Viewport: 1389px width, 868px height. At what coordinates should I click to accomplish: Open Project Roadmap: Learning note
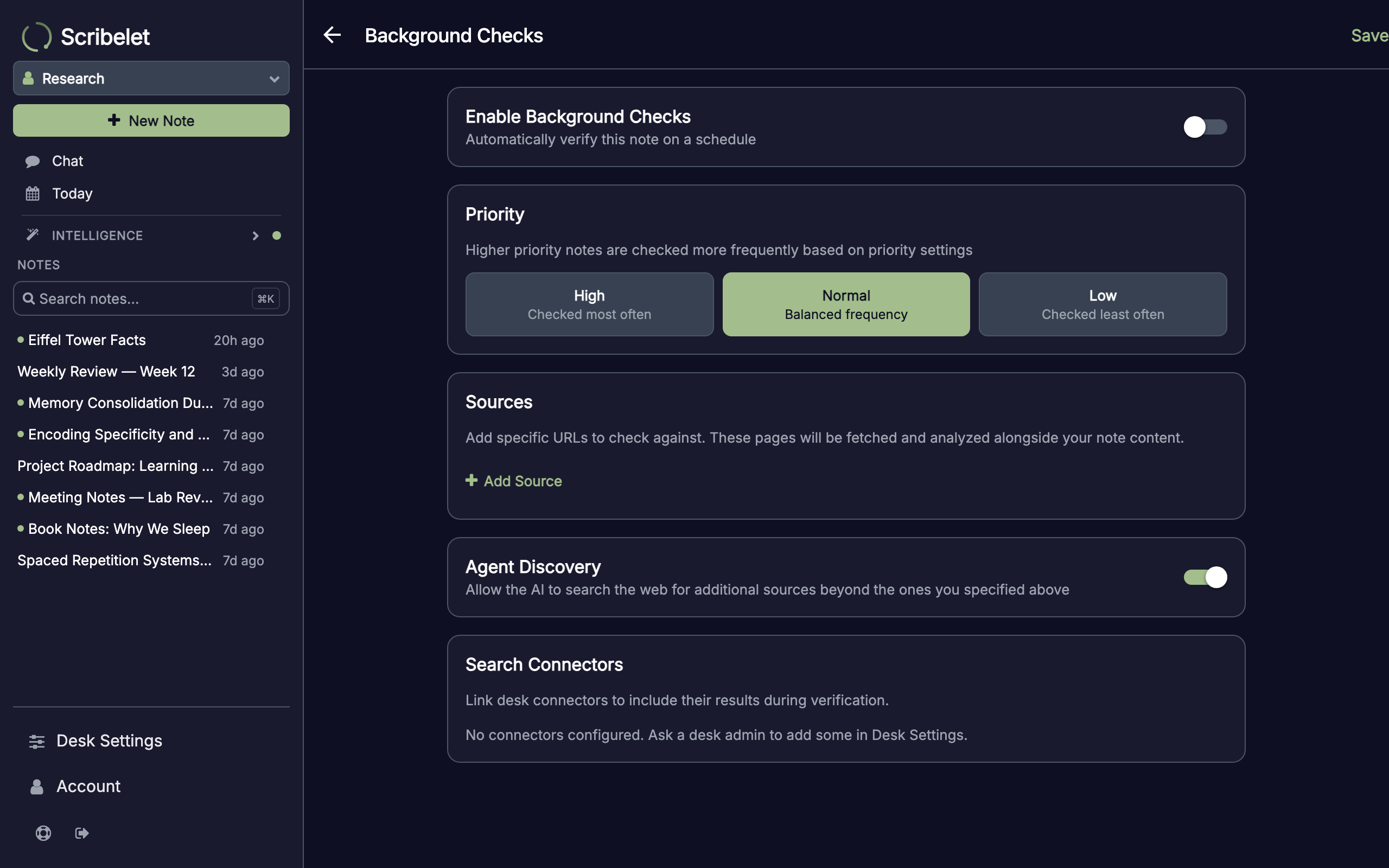(x=141, y=465)
